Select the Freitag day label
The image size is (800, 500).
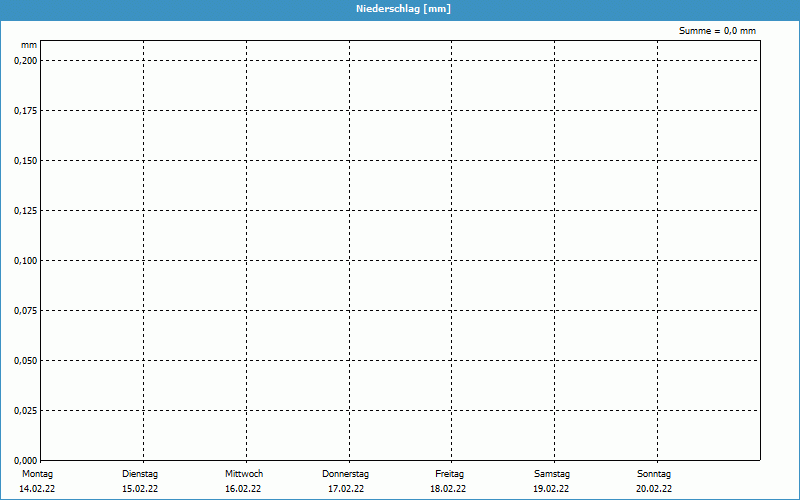448,474
